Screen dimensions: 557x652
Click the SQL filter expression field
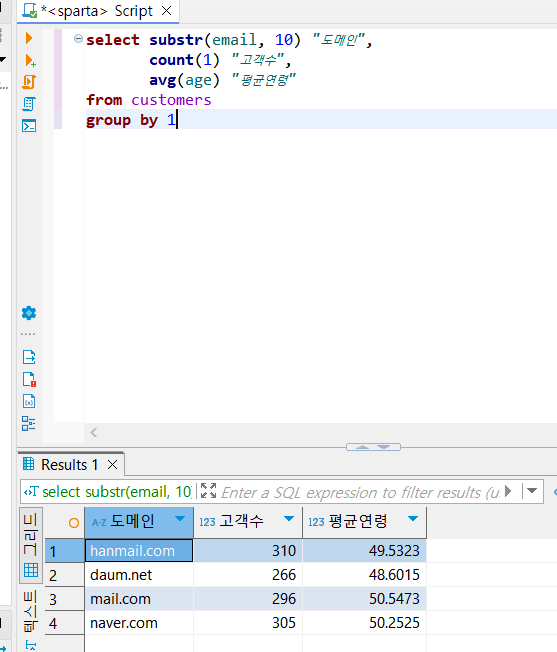[360, 492]
